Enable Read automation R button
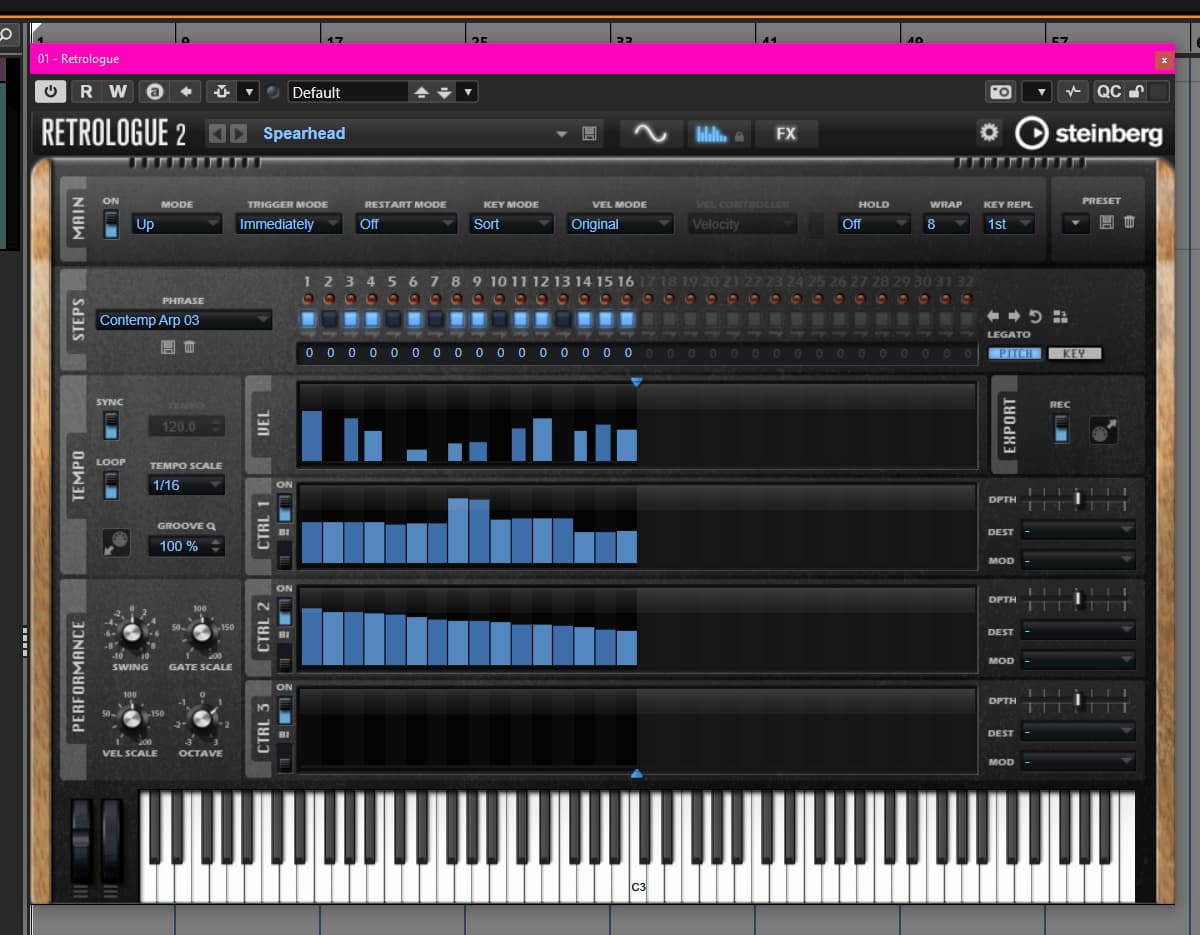 (86, 92)
